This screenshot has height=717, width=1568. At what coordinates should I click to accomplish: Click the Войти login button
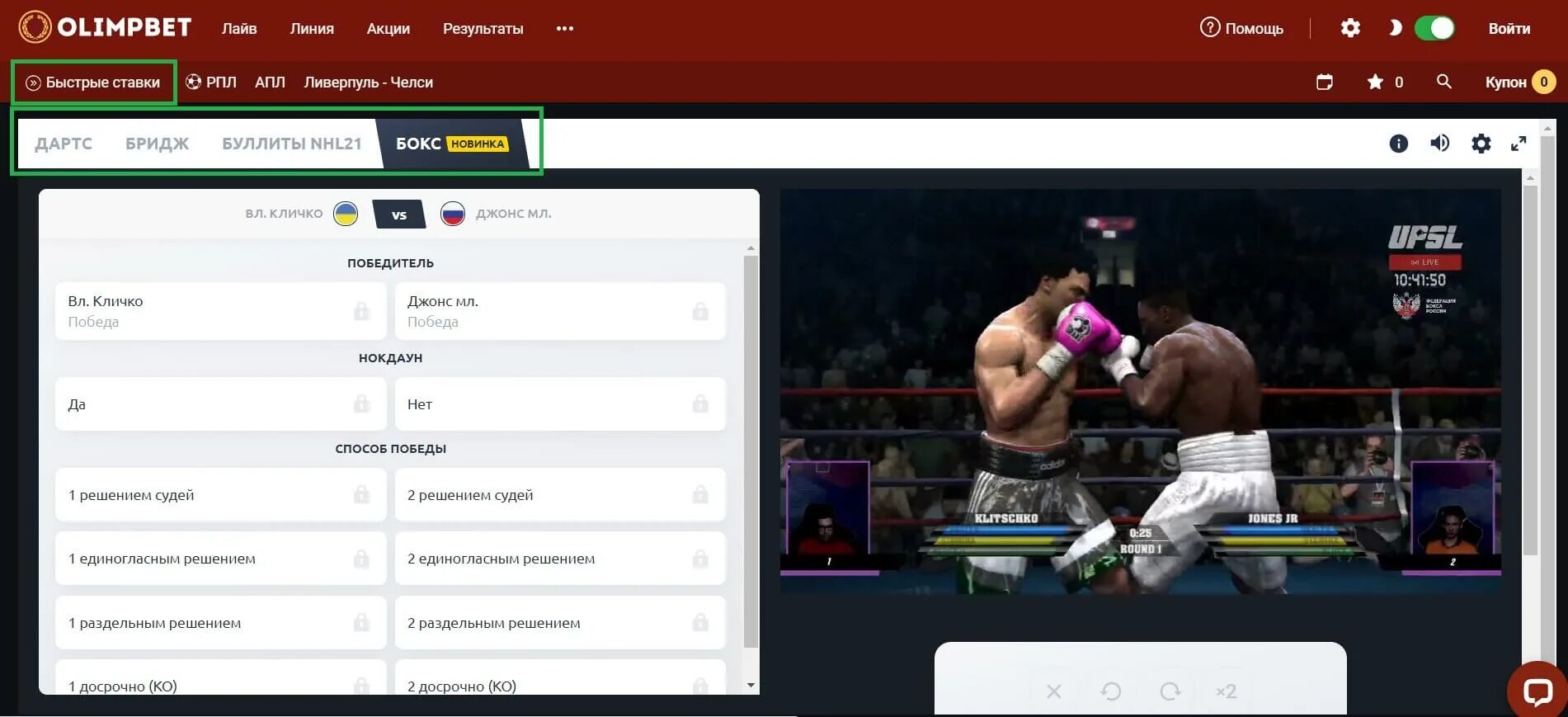pyautogui.click(x=1509, y=28)
